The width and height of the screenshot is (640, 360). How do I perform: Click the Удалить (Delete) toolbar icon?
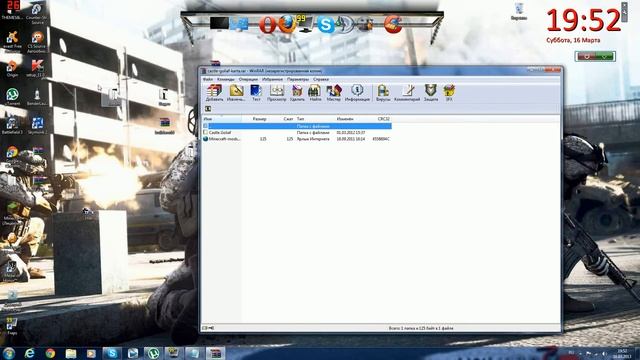click(x=297, y=93)
